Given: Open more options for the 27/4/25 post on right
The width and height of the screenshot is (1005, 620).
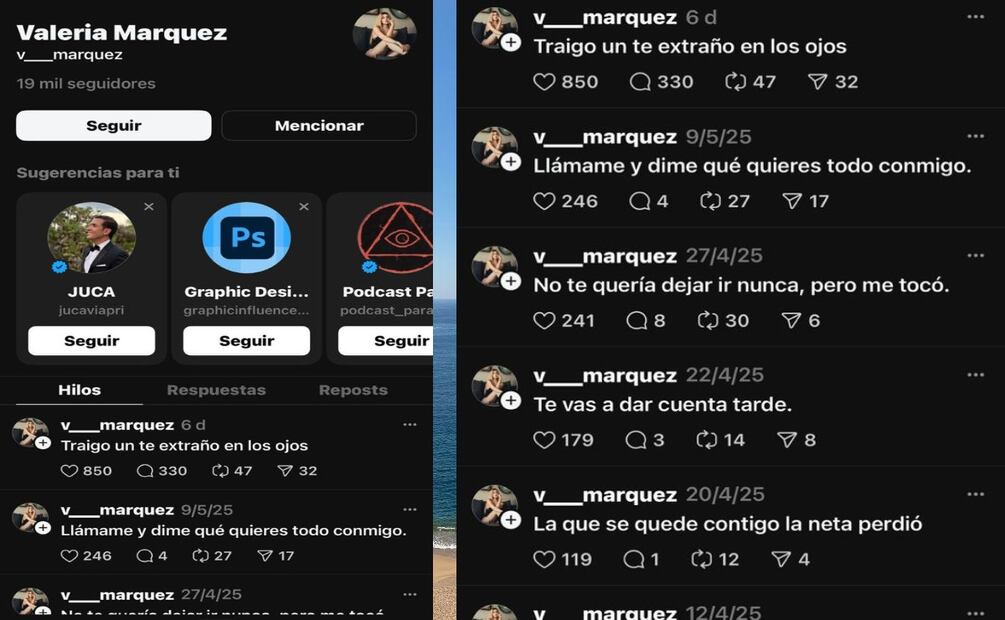Looking at the screenshot, I should pos(976,256).
